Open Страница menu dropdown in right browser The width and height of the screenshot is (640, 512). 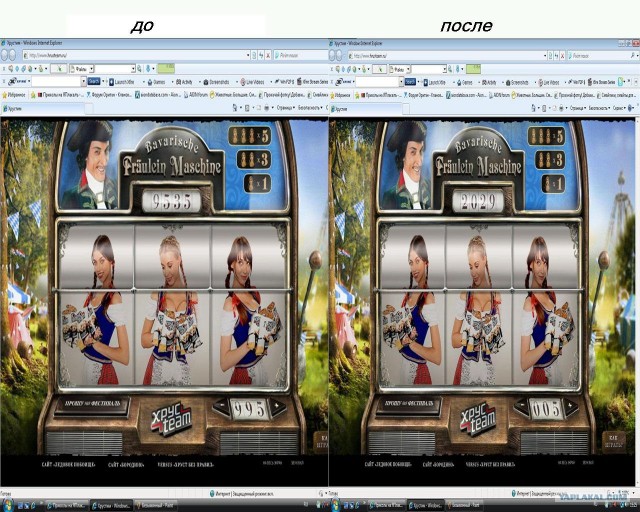(578, 108)
